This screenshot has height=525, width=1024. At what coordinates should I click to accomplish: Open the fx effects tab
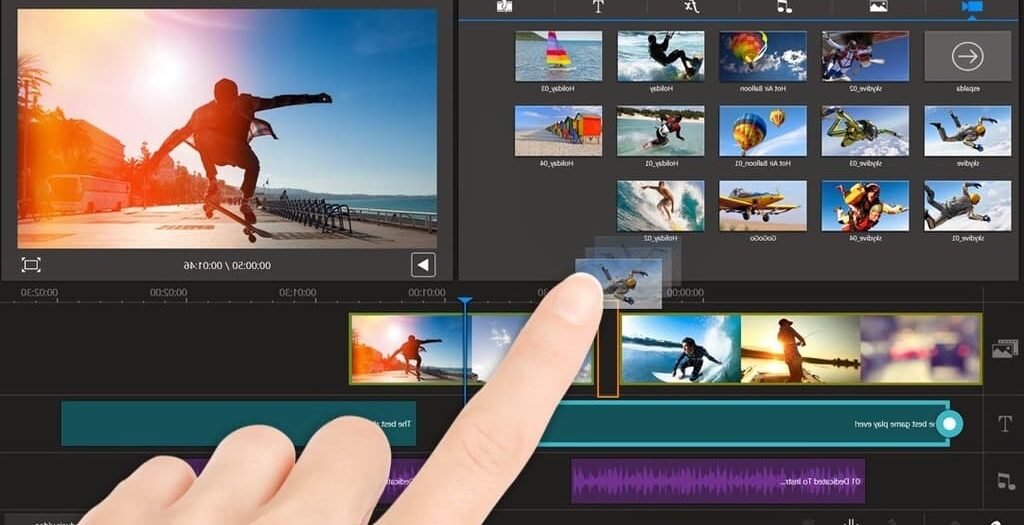tap(691, 7)
